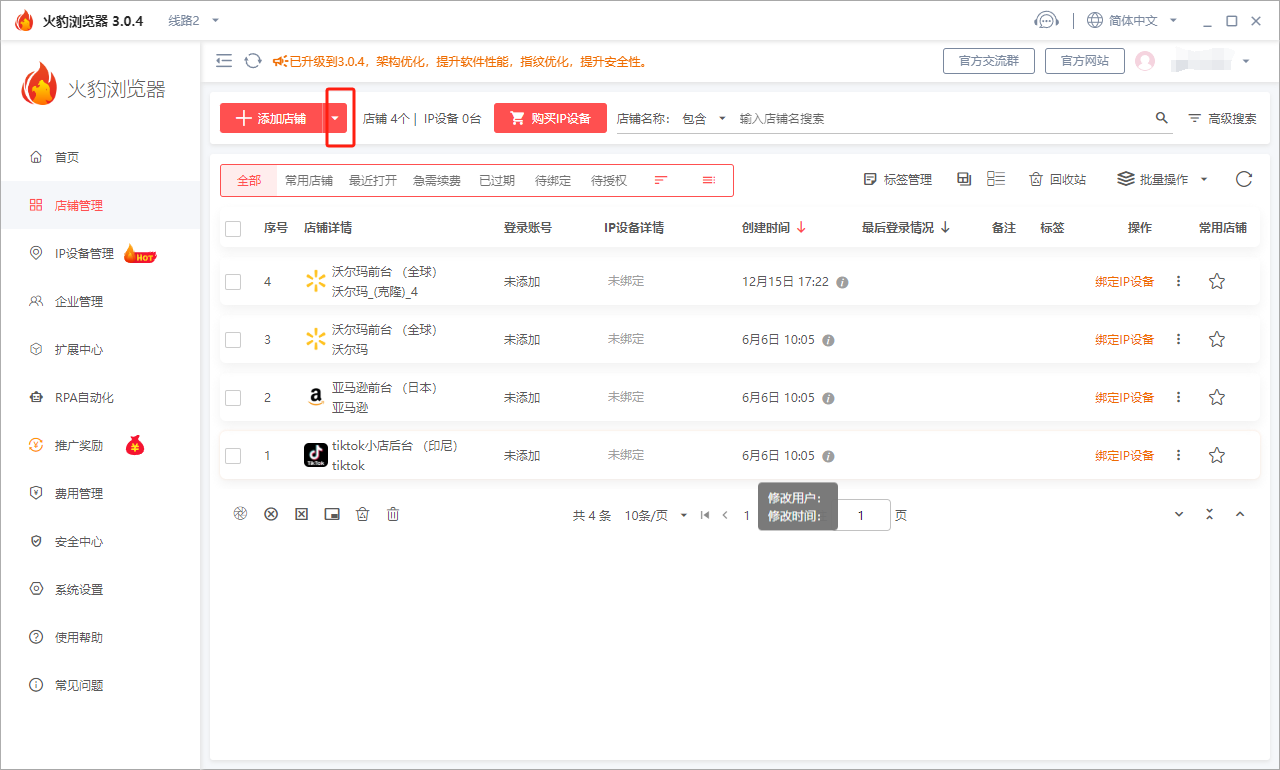Refresh the store list table
Image resolution: width=1280 pixels, height=770 pixels.
[x=1243, y=180]
